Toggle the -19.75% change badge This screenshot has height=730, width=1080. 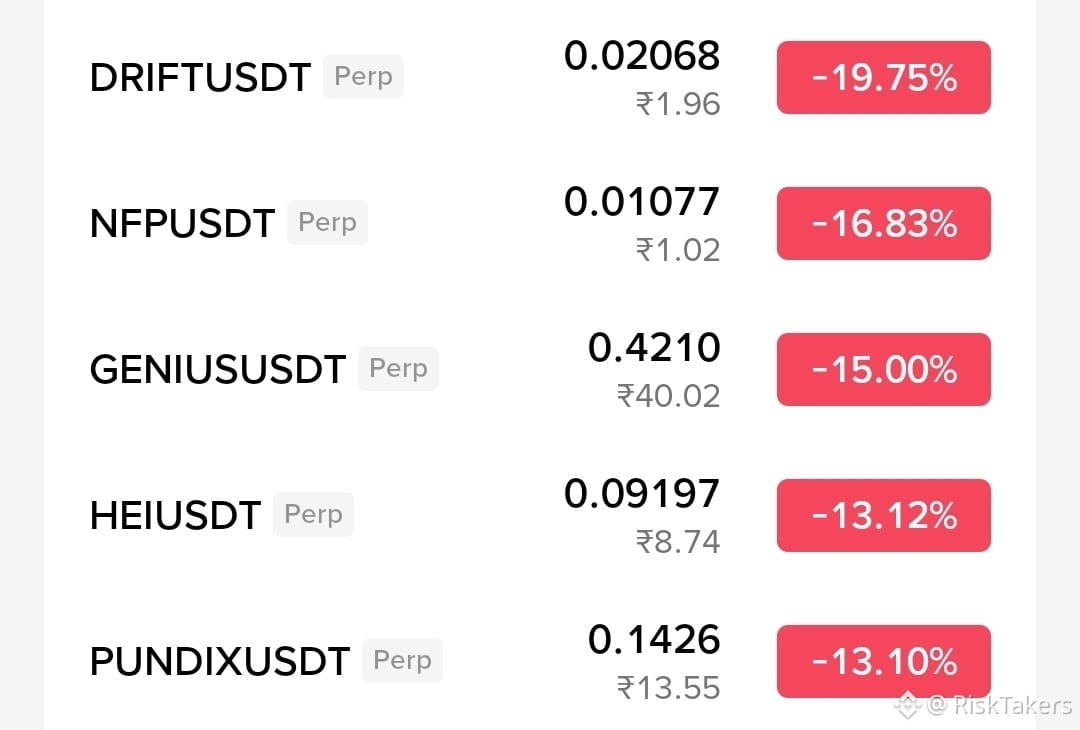pos(884,77)
